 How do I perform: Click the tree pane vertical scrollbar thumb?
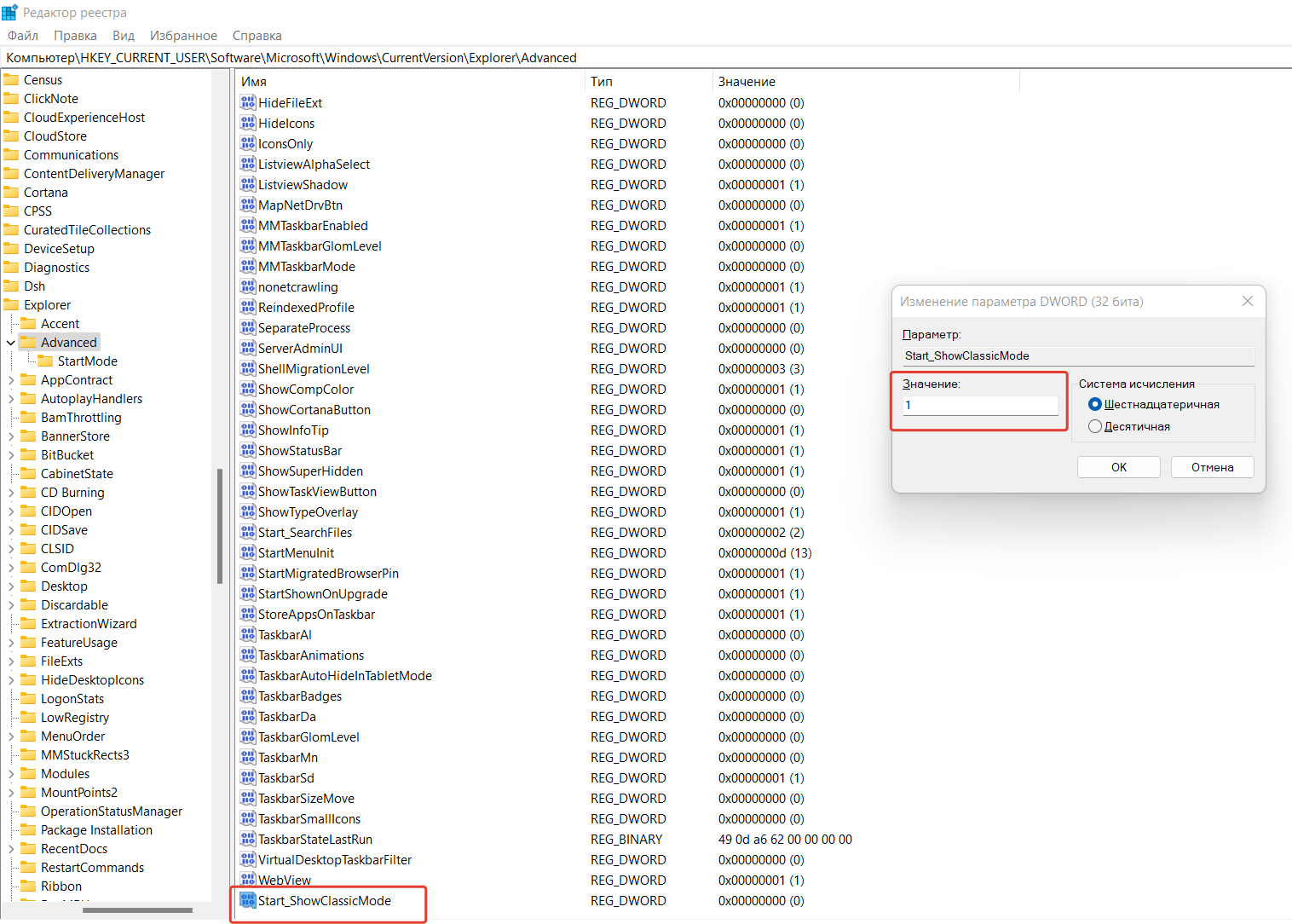[x=220, y=525]
